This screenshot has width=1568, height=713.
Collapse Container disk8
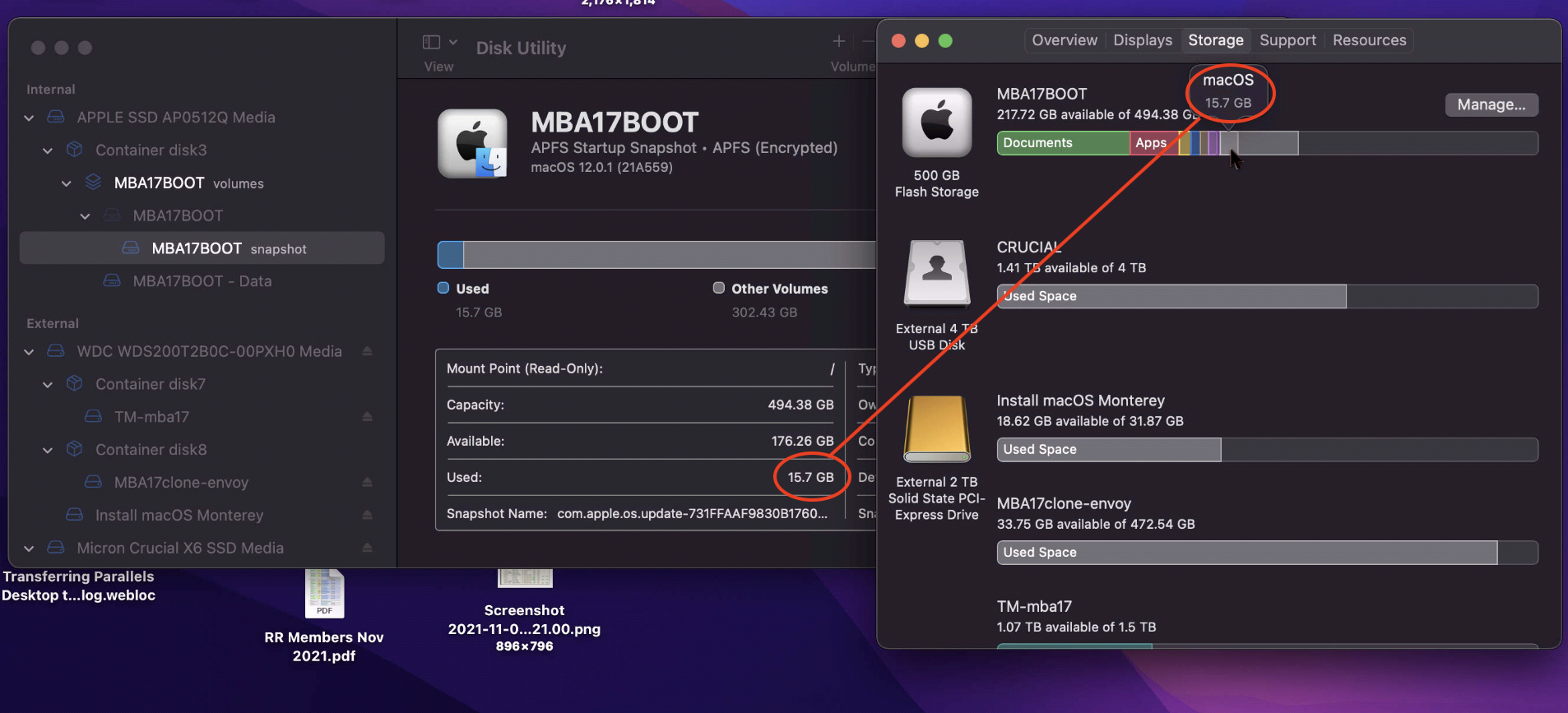(48, 451)
